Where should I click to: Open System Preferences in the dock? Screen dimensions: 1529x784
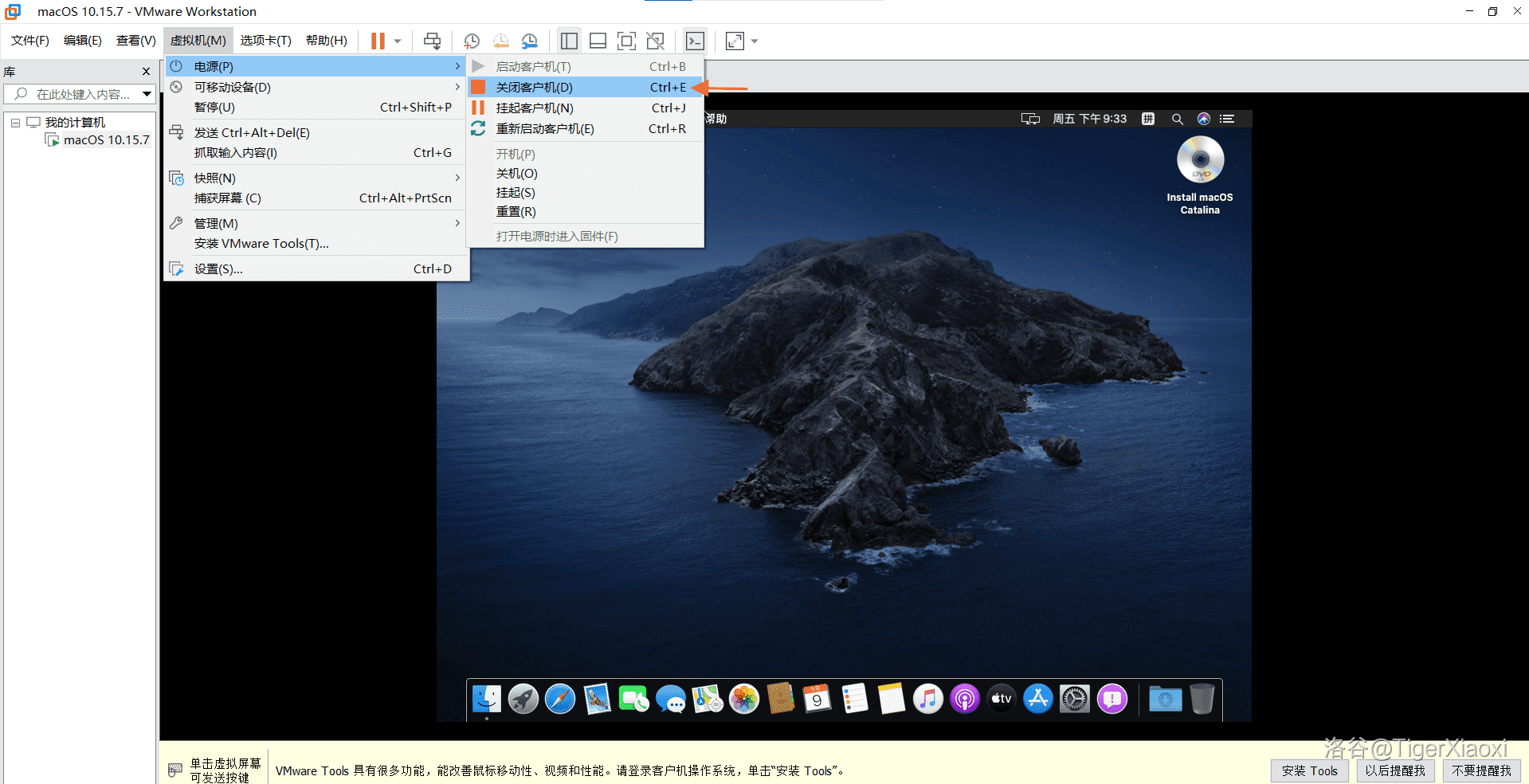(x=1075, y=700)
